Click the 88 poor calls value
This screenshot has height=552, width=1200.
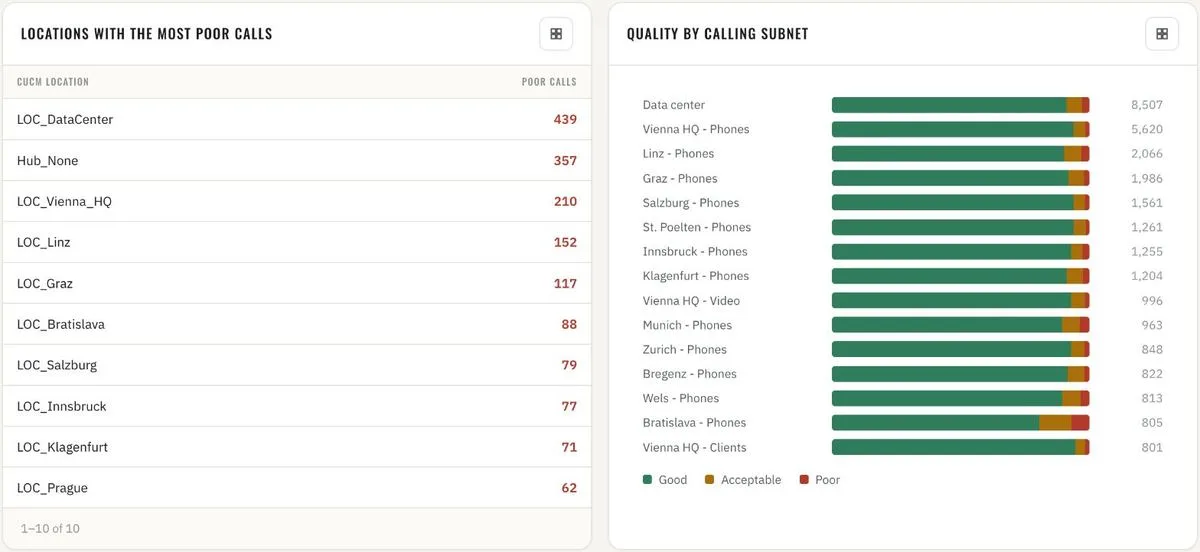pos(569,324)
